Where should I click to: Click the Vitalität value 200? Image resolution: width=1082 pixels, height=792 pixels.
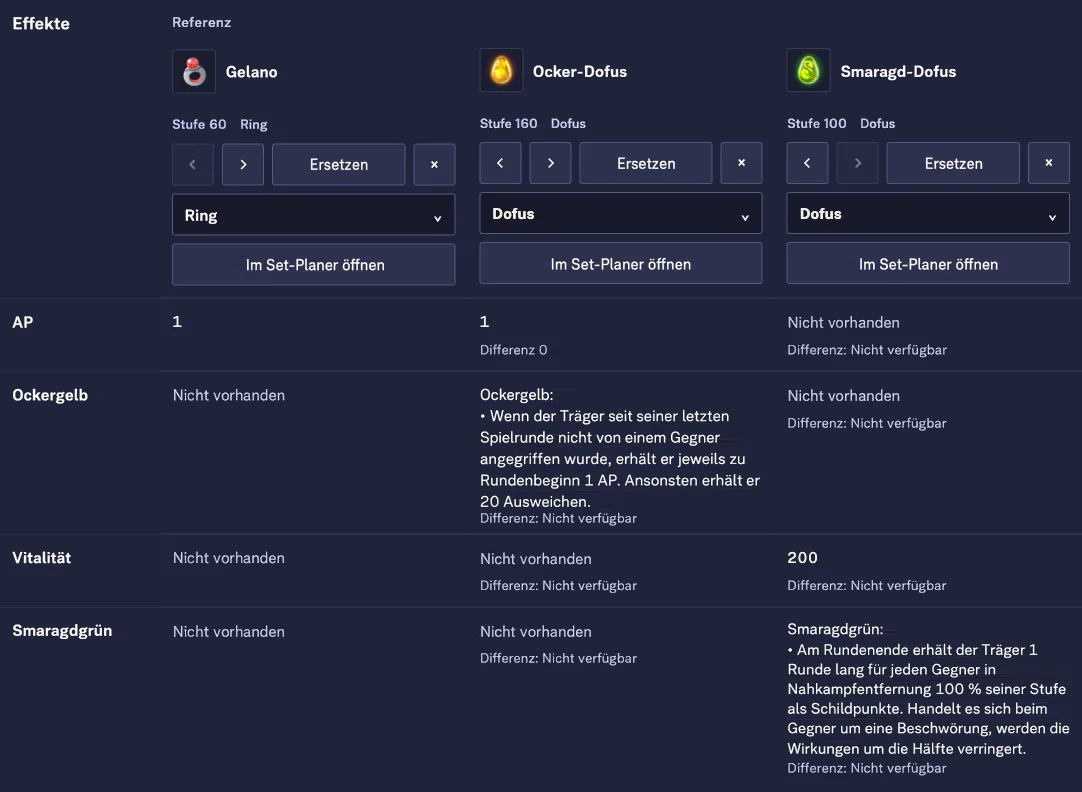803,557
